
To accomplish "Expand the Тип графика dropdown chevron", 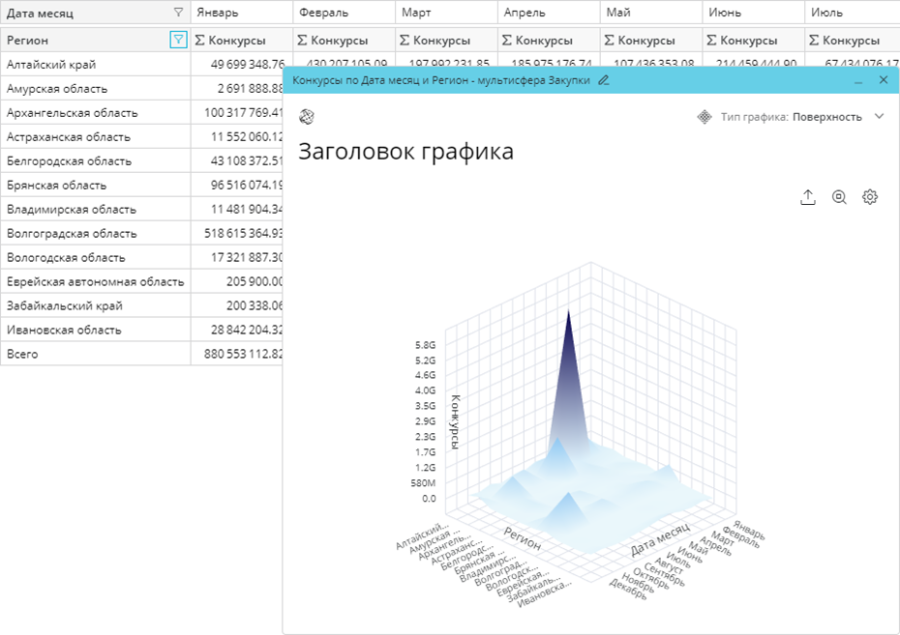I will coord(879,117).
